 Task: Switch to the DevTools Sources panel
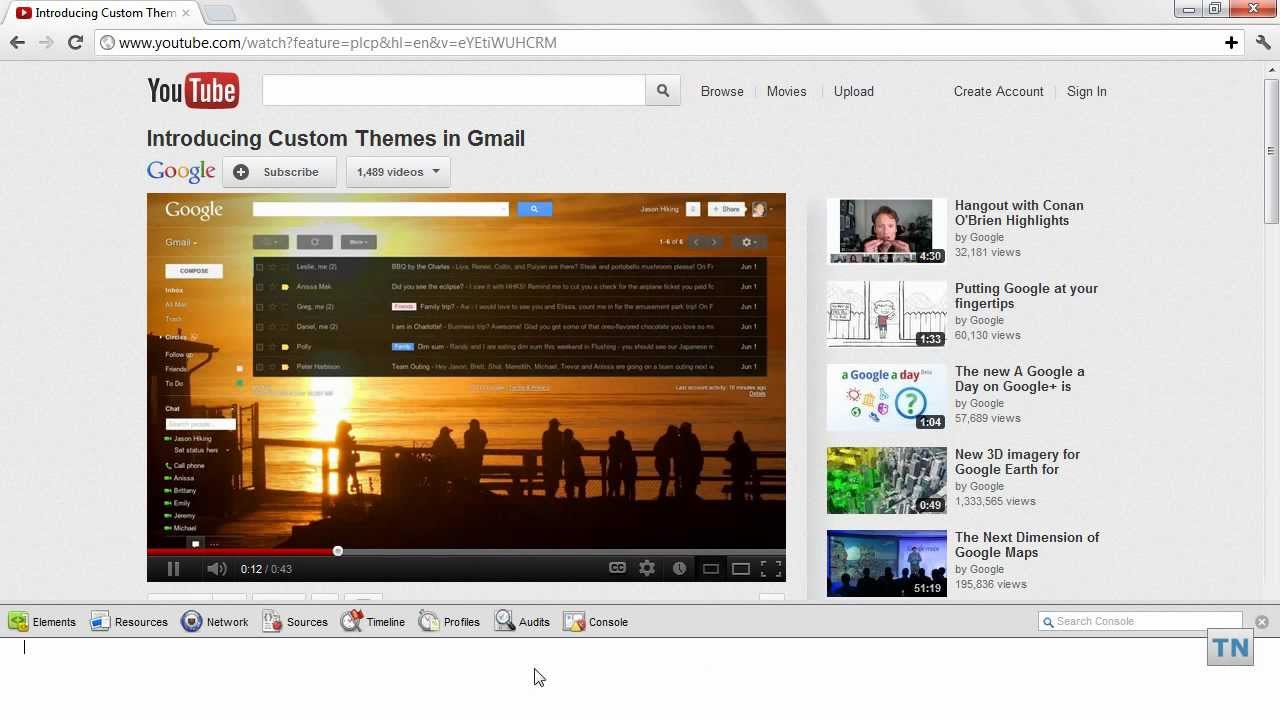295,622
